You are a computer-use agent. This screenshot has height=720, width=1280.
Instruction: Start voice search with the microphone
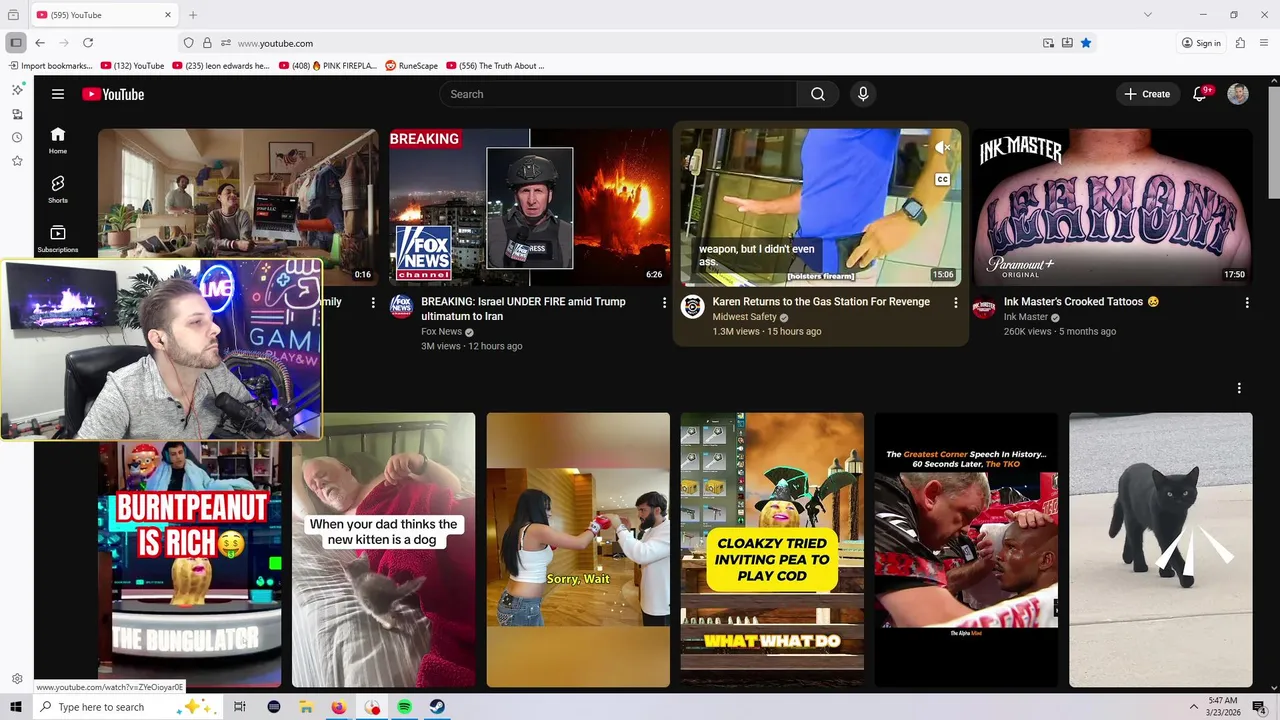tap(863, 94)
